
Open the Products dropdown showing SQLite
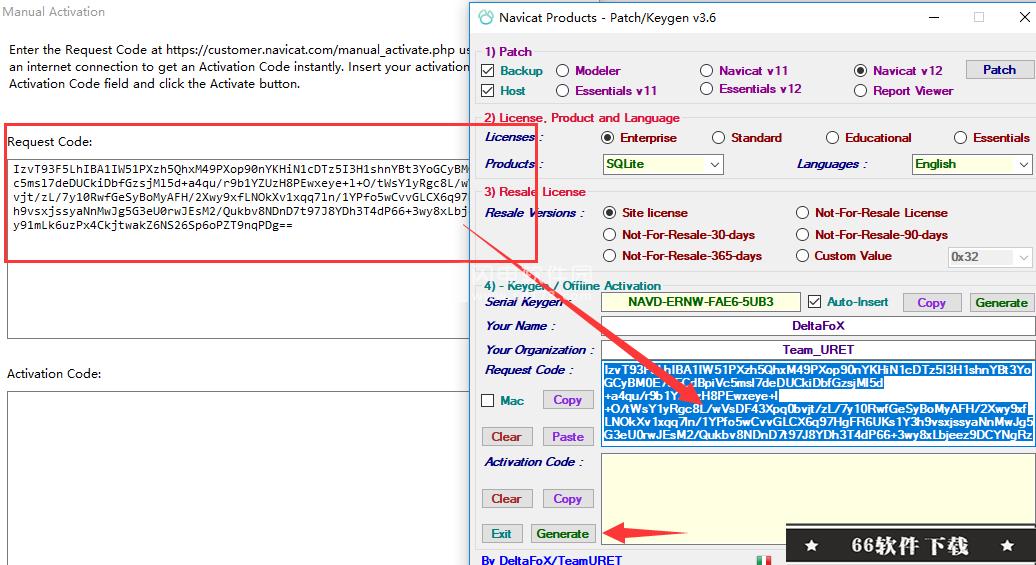coord(663,164)
